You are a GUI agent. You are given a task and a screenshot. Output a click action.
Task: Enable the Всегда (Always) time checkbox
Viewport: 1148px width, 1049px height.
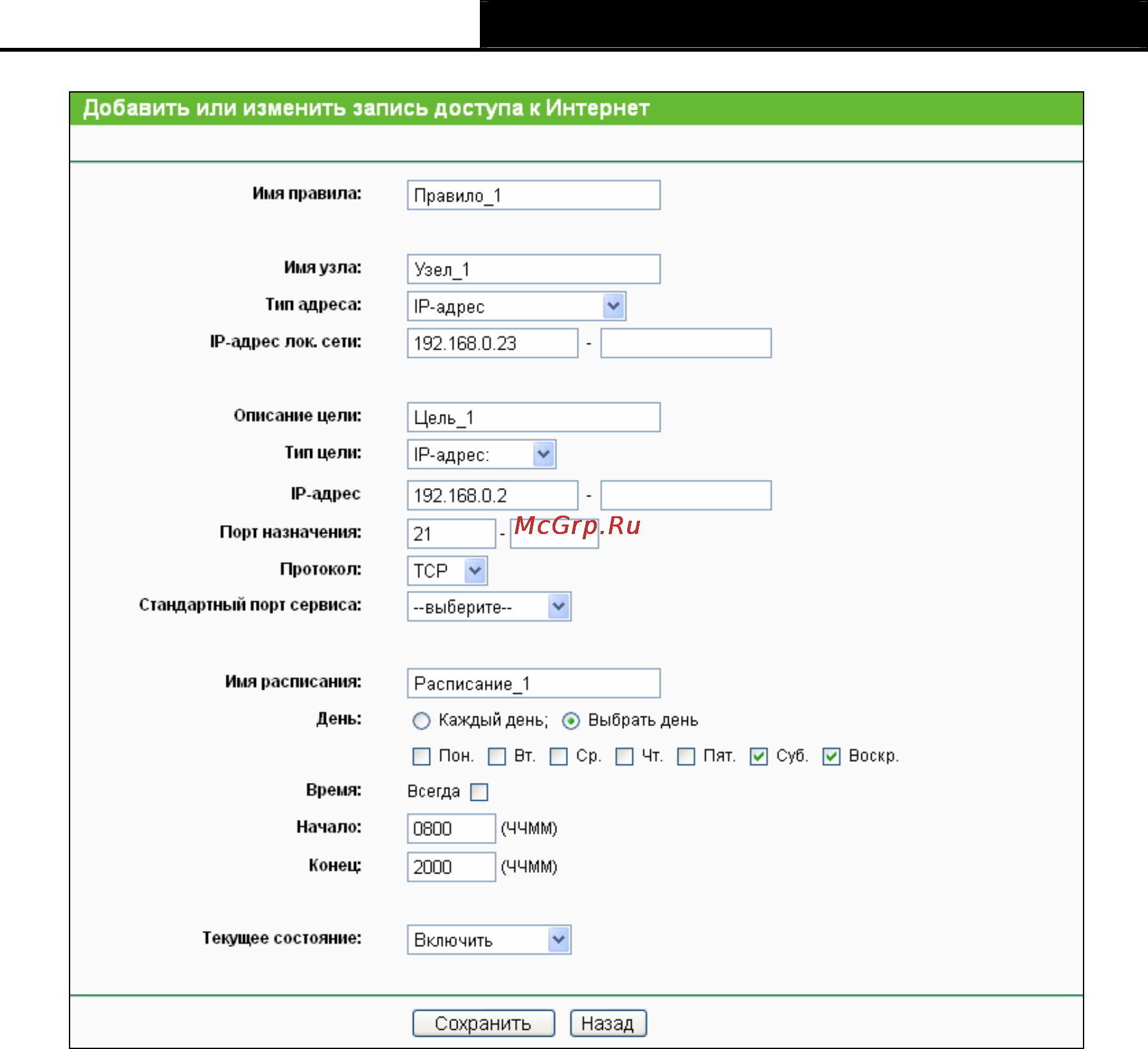[479, 792]
